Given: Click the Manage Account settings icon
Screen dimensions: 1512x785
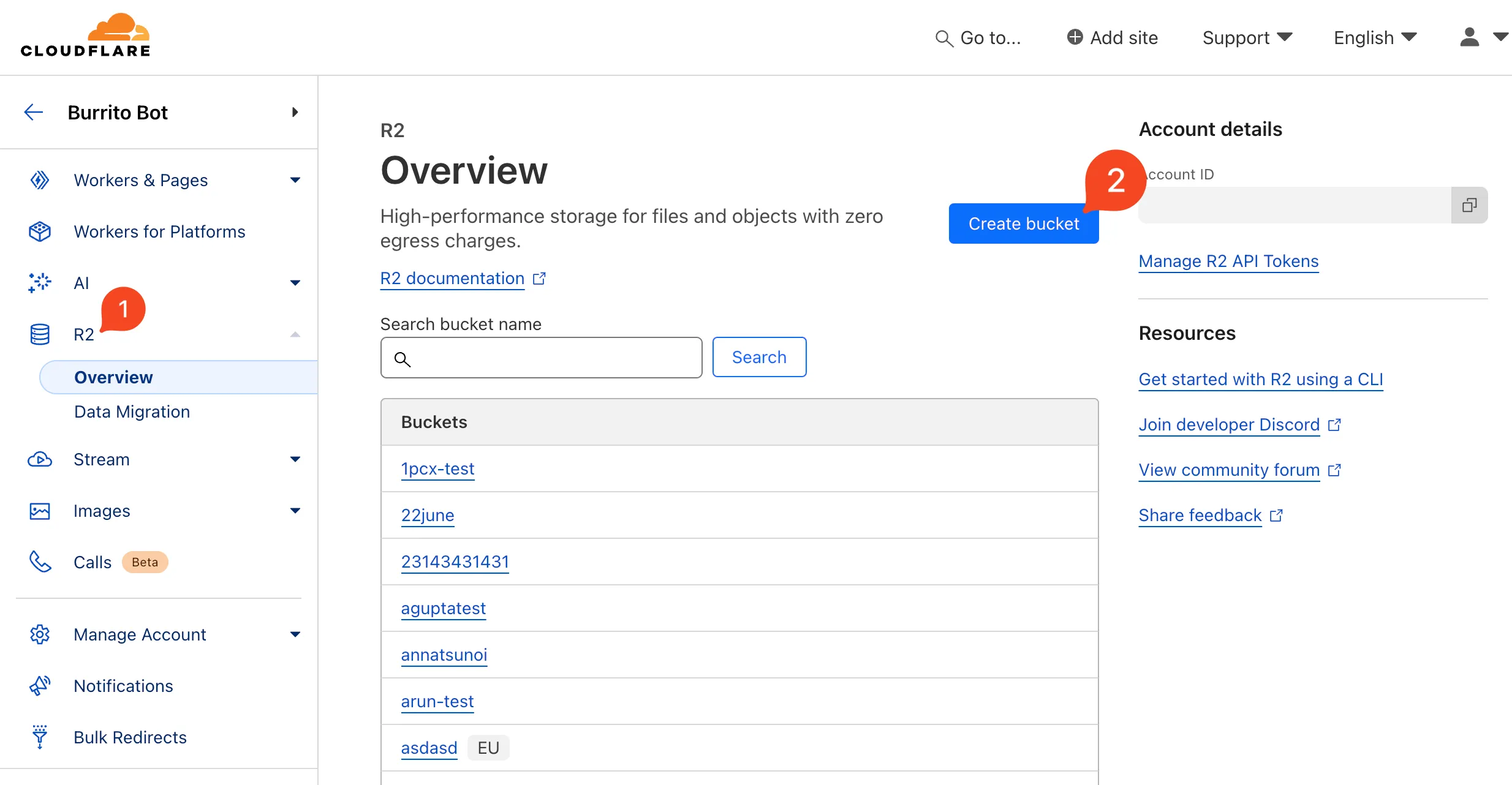Looking at the screenshot, I should click(x=40, y=634).
